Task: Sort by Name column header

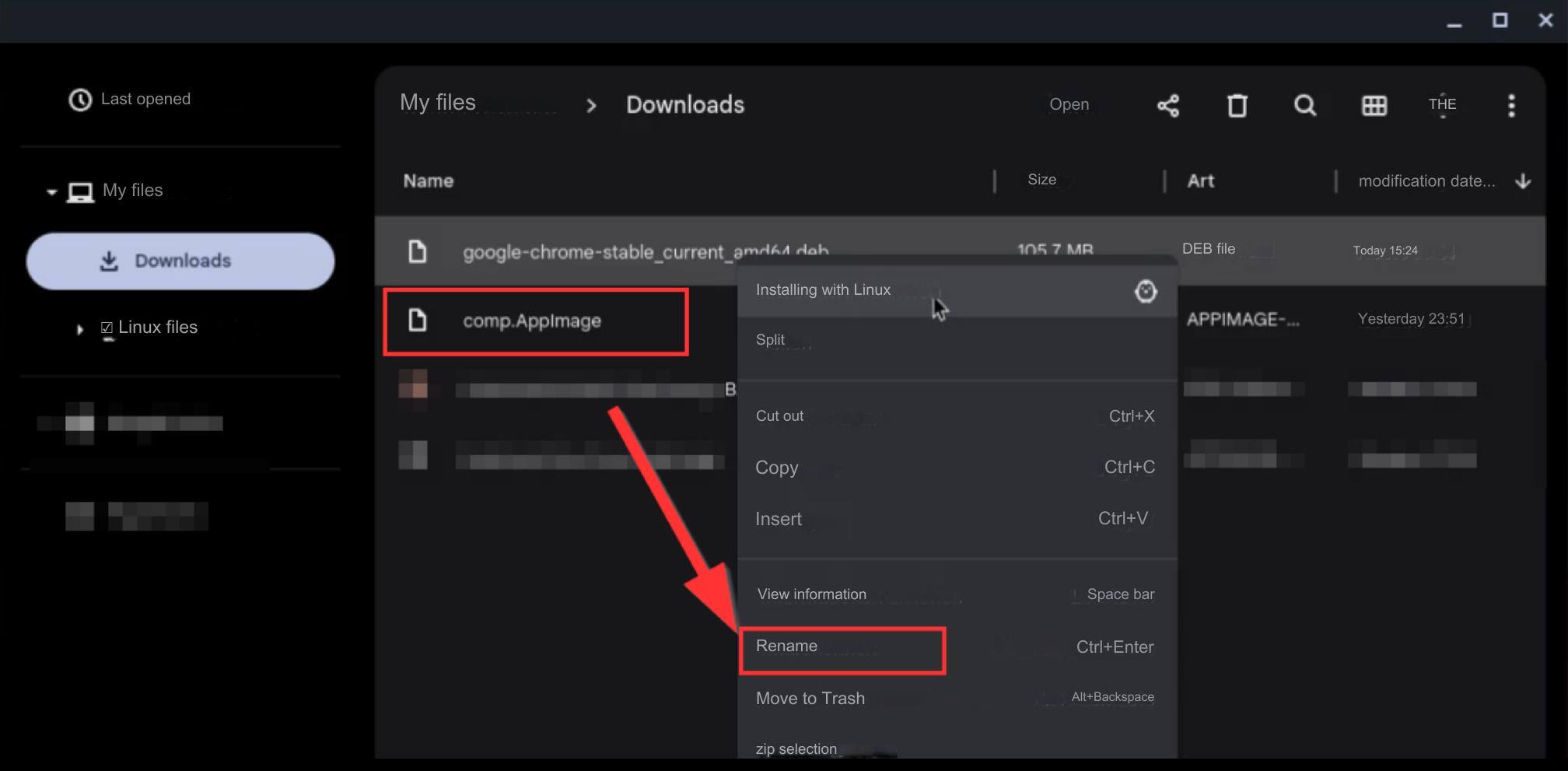Action: point(428,180)
